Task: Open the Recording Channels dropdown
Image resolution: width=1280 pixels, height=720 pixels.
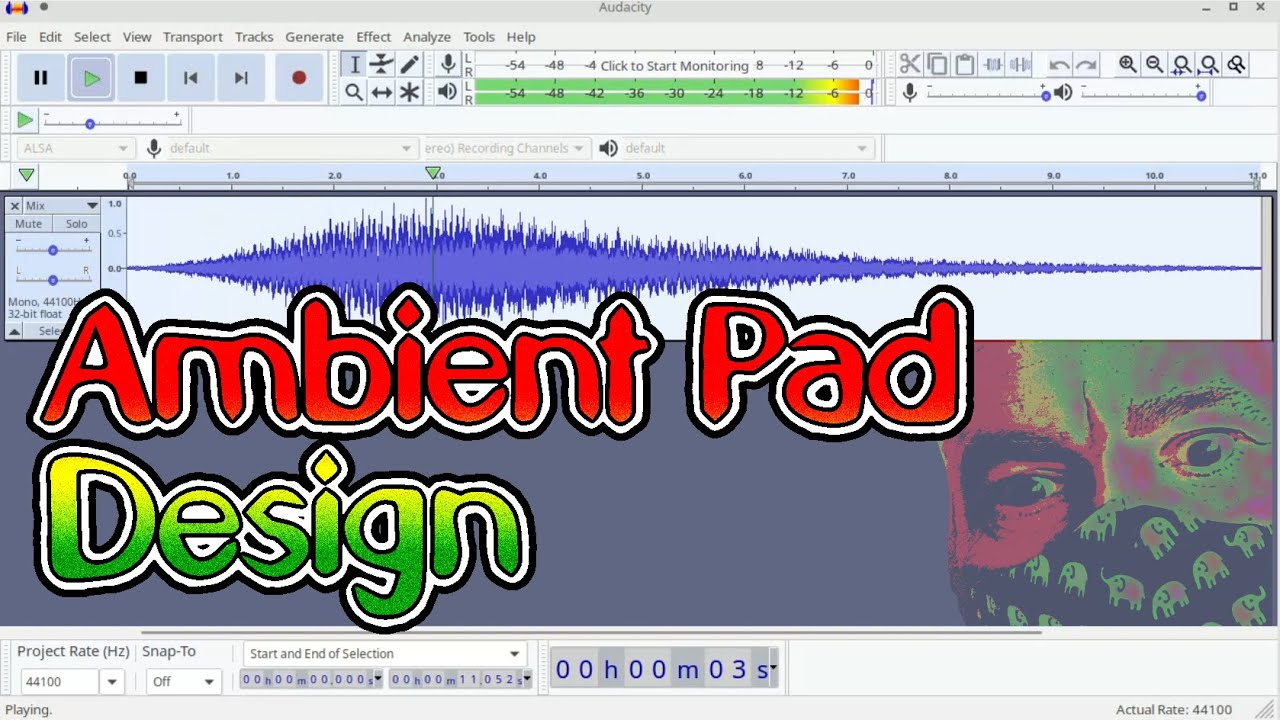Action: 507,148
